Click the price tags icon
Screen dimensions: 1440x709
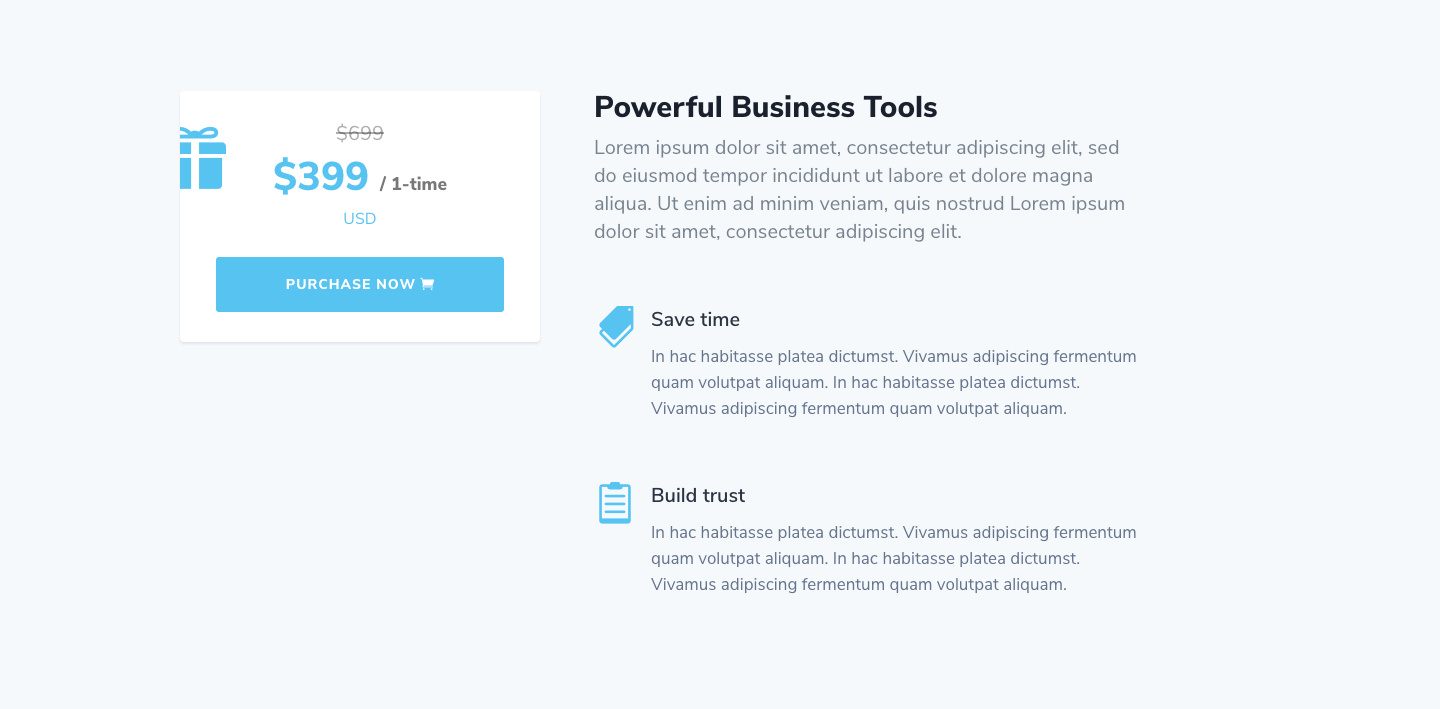click(x=616, y=327)
